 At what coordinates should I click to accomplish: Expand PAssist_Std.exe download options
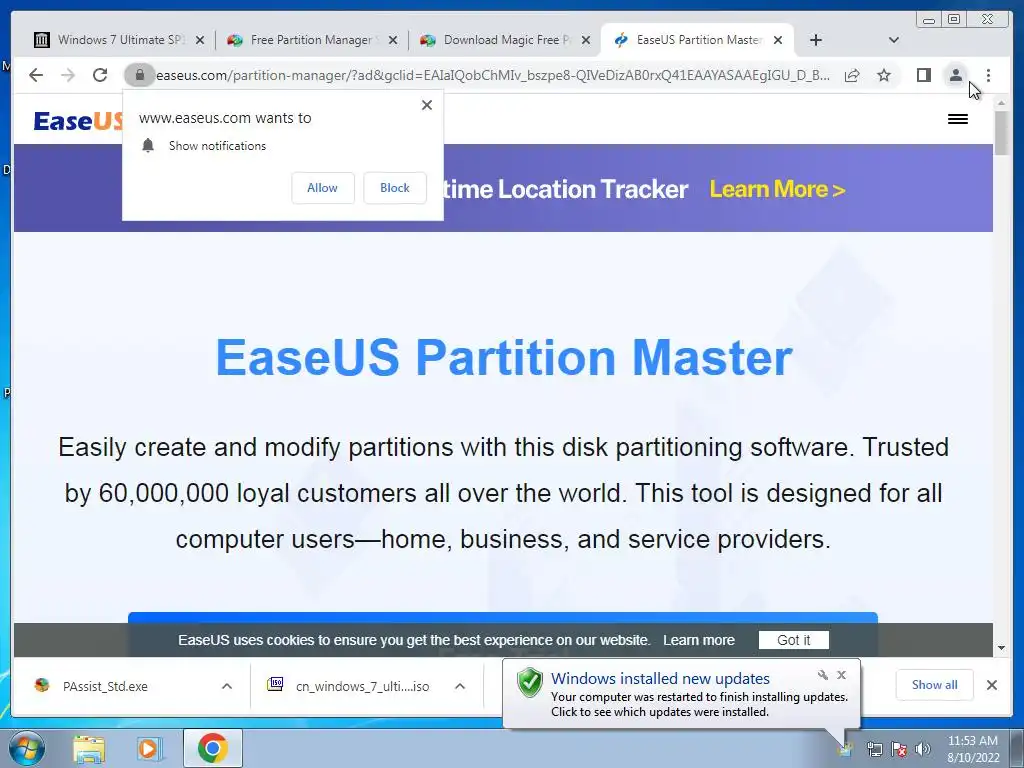coord(227,686)
